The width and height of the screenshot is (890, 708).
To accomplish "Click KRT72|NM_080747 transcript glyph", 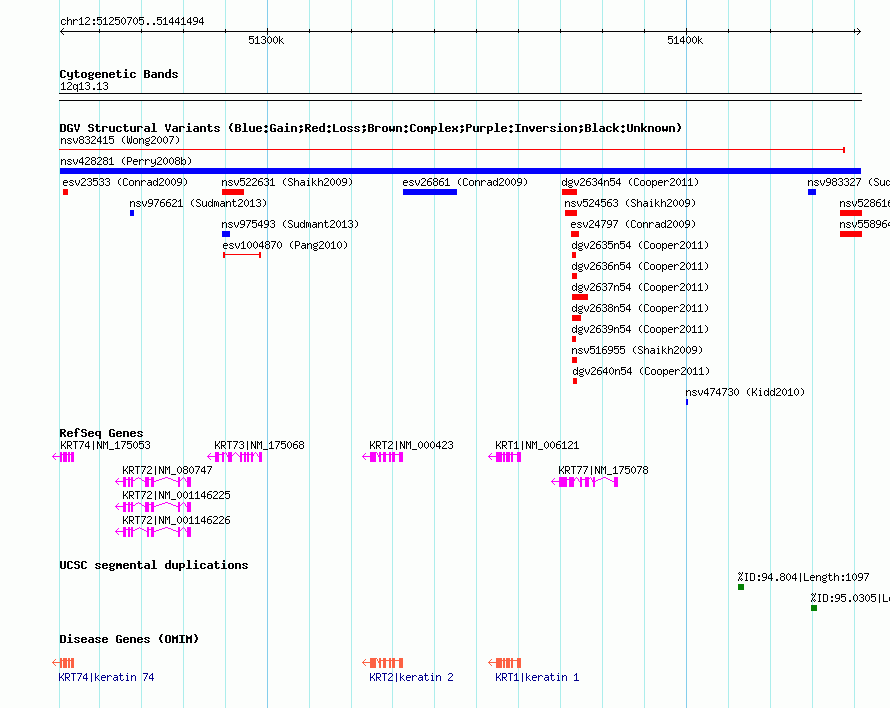I will pos(153,482).
